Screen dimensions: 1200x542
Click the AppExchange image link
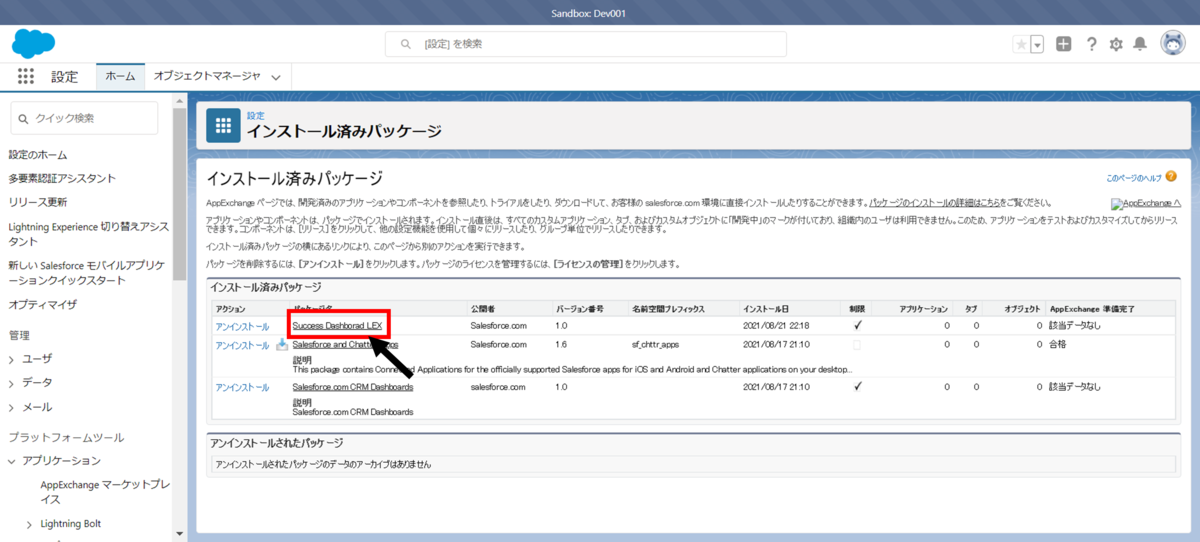point(1146,203)
